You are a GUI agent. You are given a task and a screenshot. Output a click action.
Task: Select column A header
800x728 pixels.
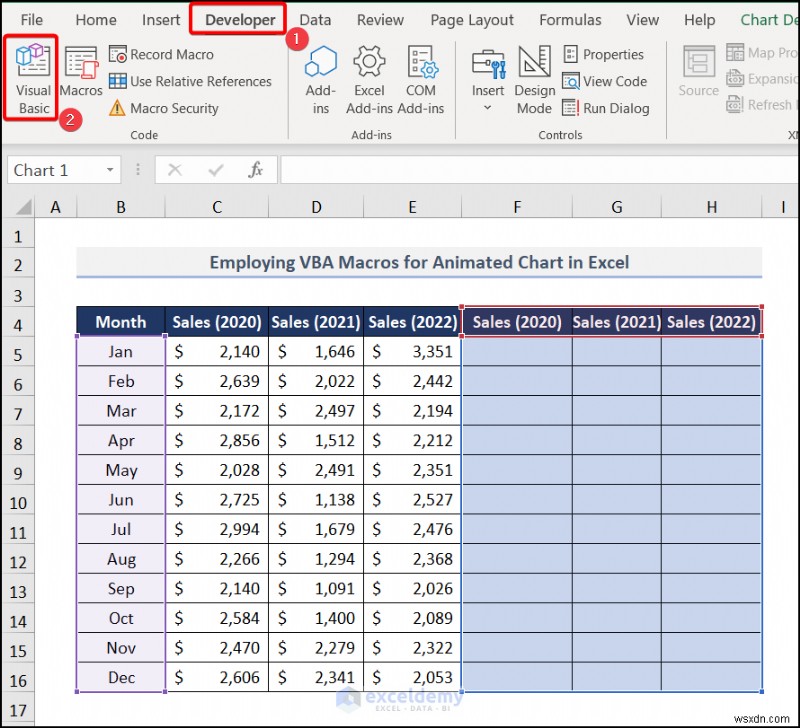[x=56, y=207]
